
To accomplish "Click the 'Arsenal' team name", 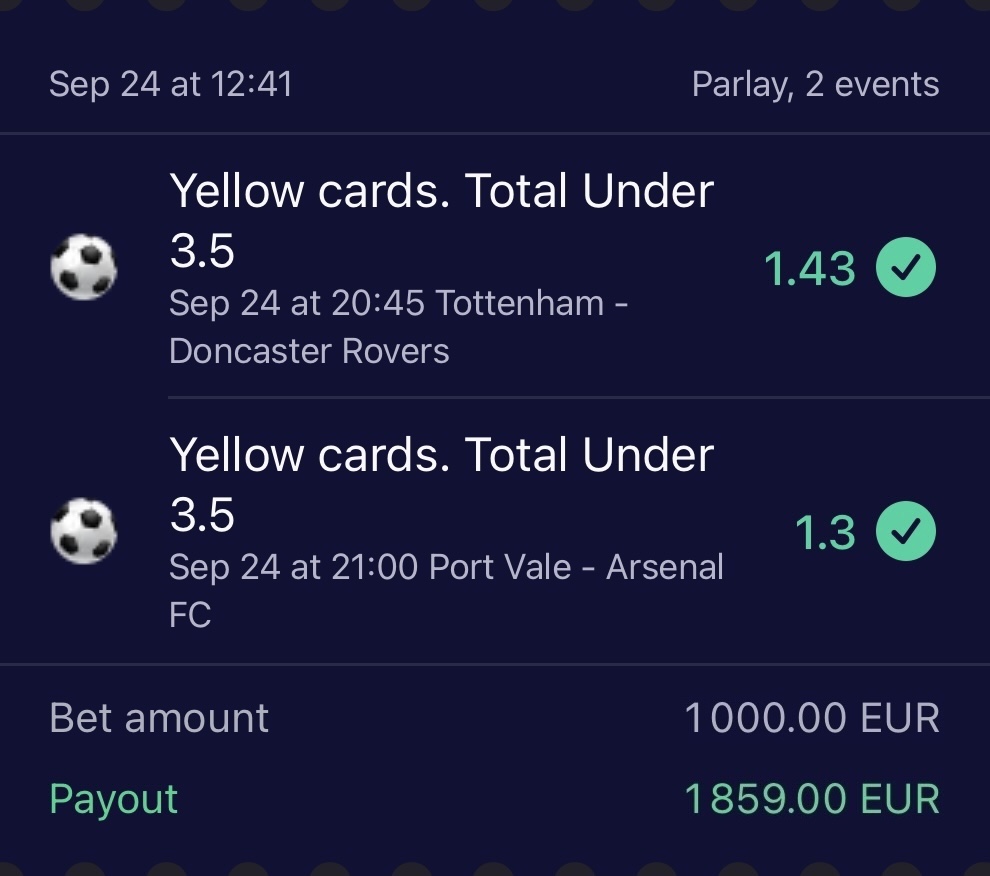I will [664, 567].
